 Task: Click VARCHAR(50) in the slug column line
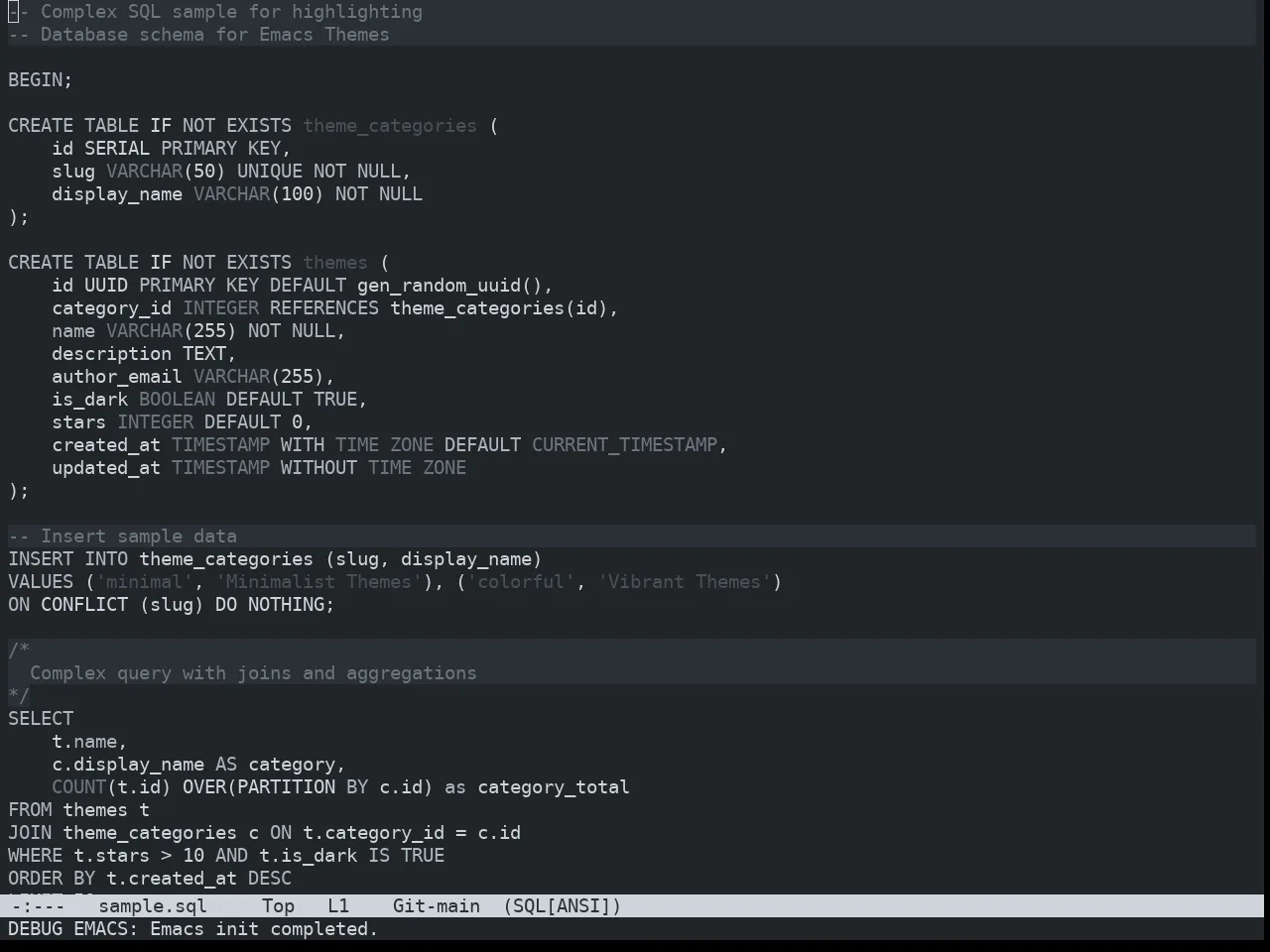pyautogui.click(x=166, y=171)
